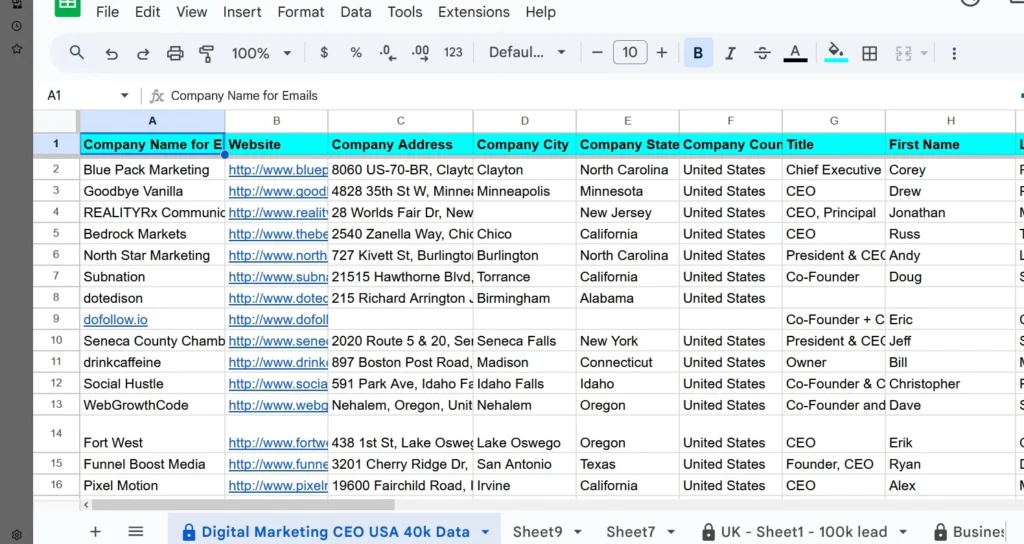Open the Data menu
Image resolution: width=1024 pixels, height=544 pixels.
click(356, 12)
